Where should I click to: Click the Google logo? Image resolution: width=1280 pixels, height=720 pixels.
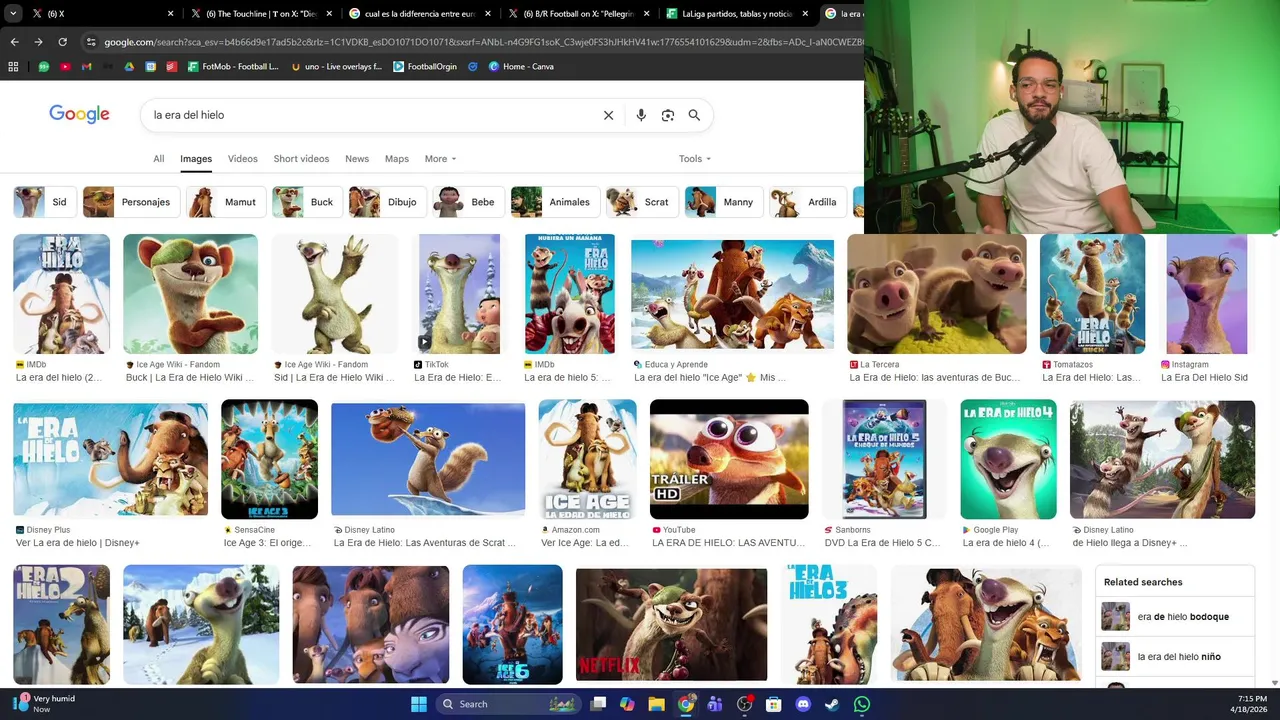pos(79,114)
